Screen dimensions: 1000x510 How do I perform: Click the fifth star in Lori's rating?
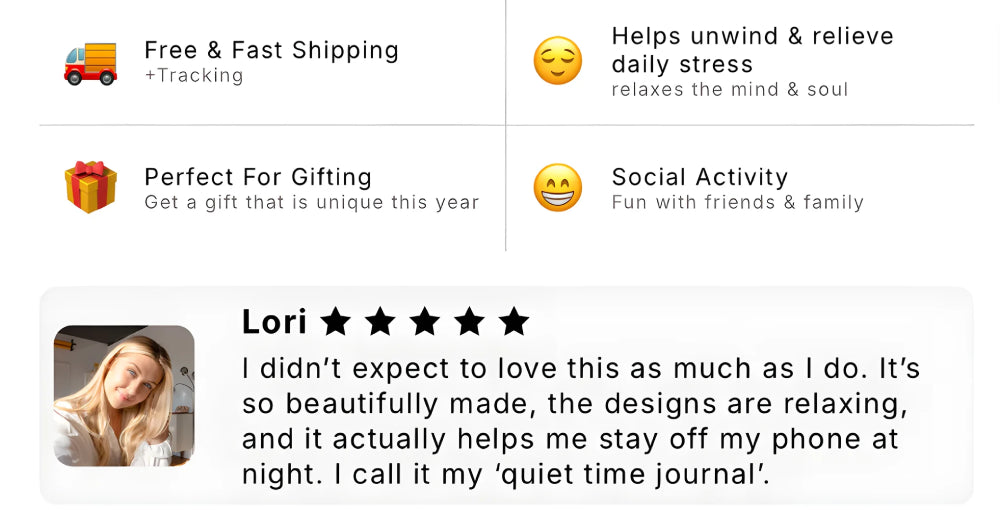tap(514, 321)
